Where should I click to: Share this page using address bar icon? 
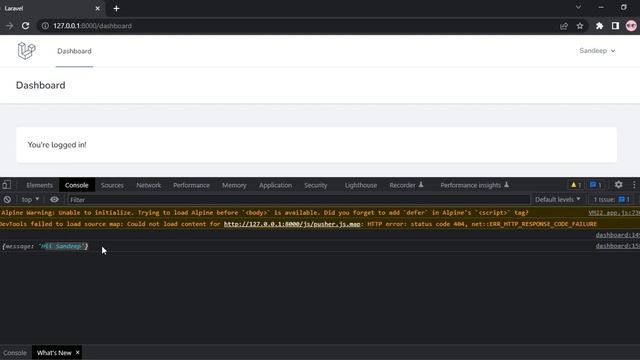564,26
